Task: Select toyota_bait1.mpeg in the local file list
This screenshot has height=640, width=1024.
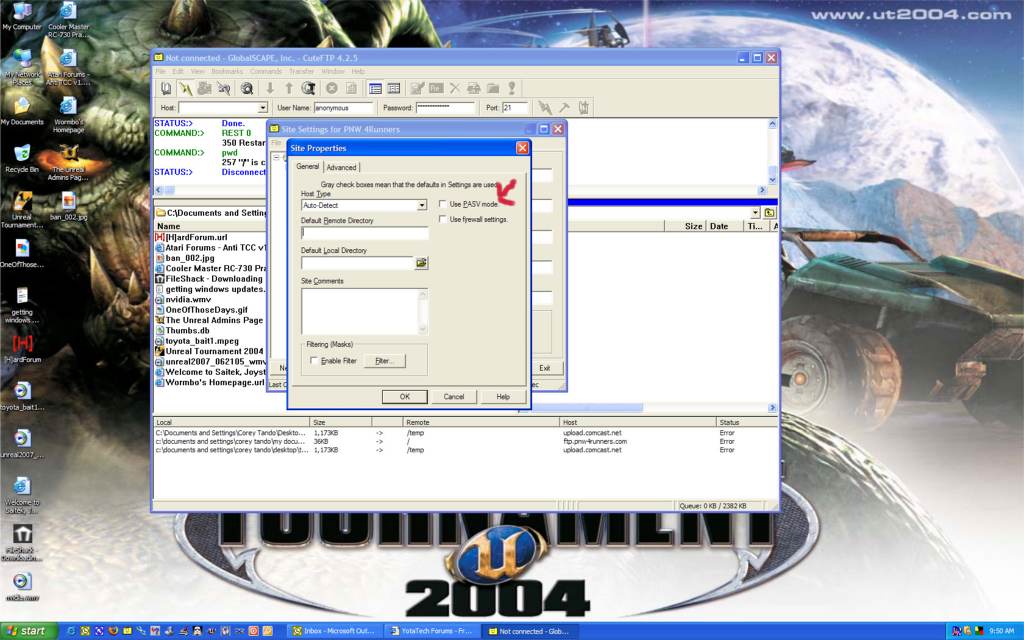Action: click(x=202, y=341)
